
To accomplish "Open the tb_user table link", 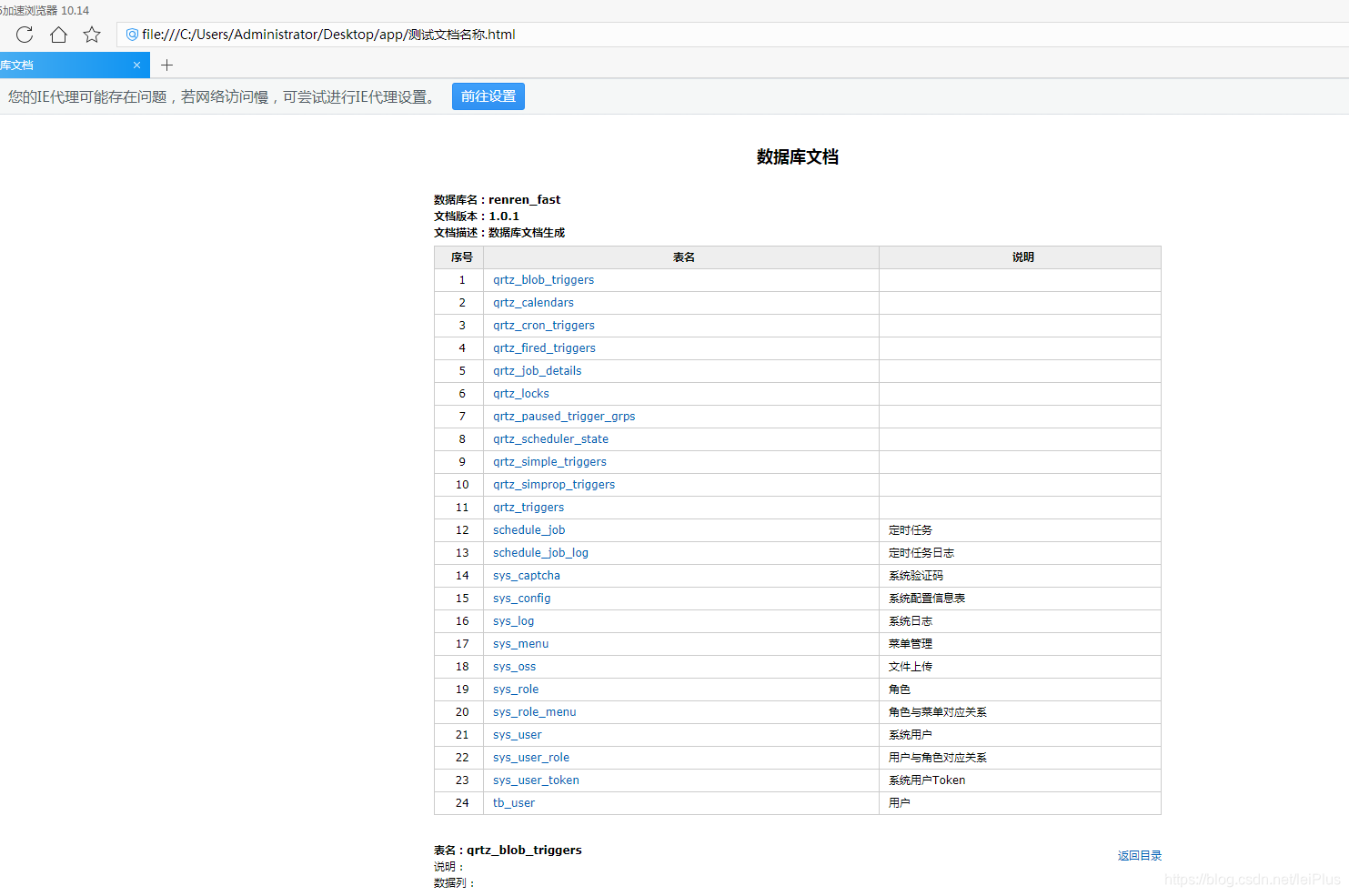I will [514, 803].
